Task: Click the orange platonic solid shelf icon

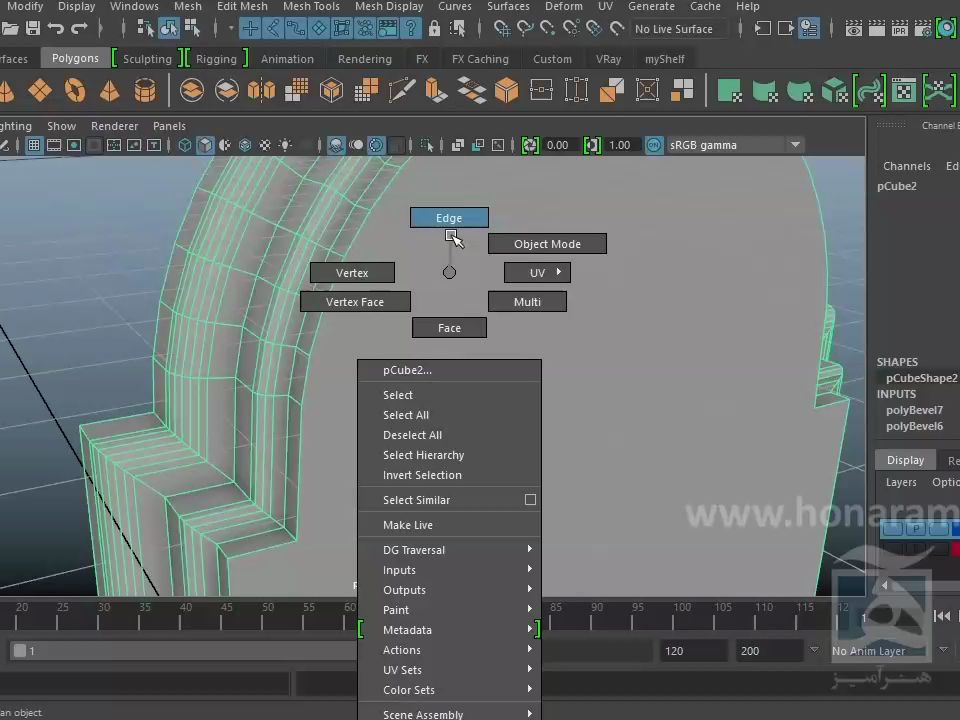Action: click(x=40, y=91)
